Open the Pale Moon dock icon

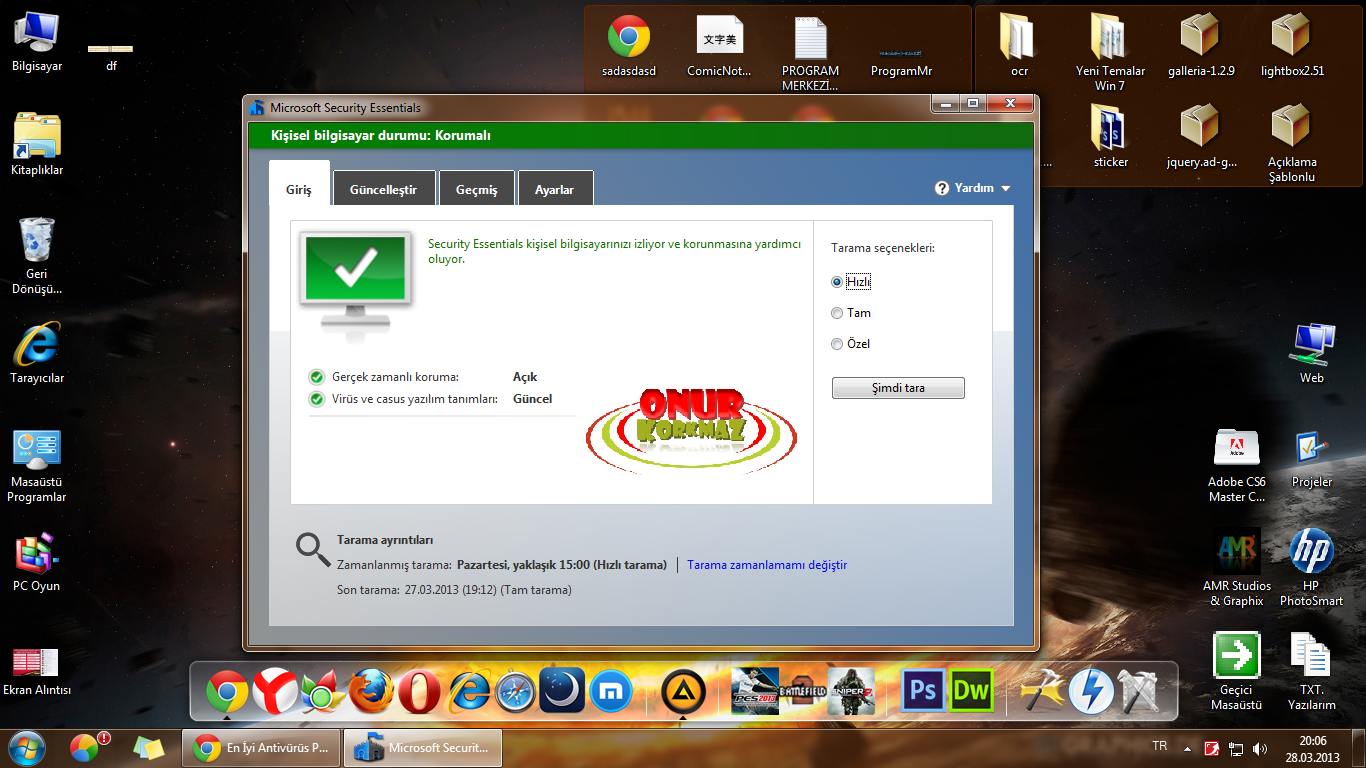click(x=562, y=691)
